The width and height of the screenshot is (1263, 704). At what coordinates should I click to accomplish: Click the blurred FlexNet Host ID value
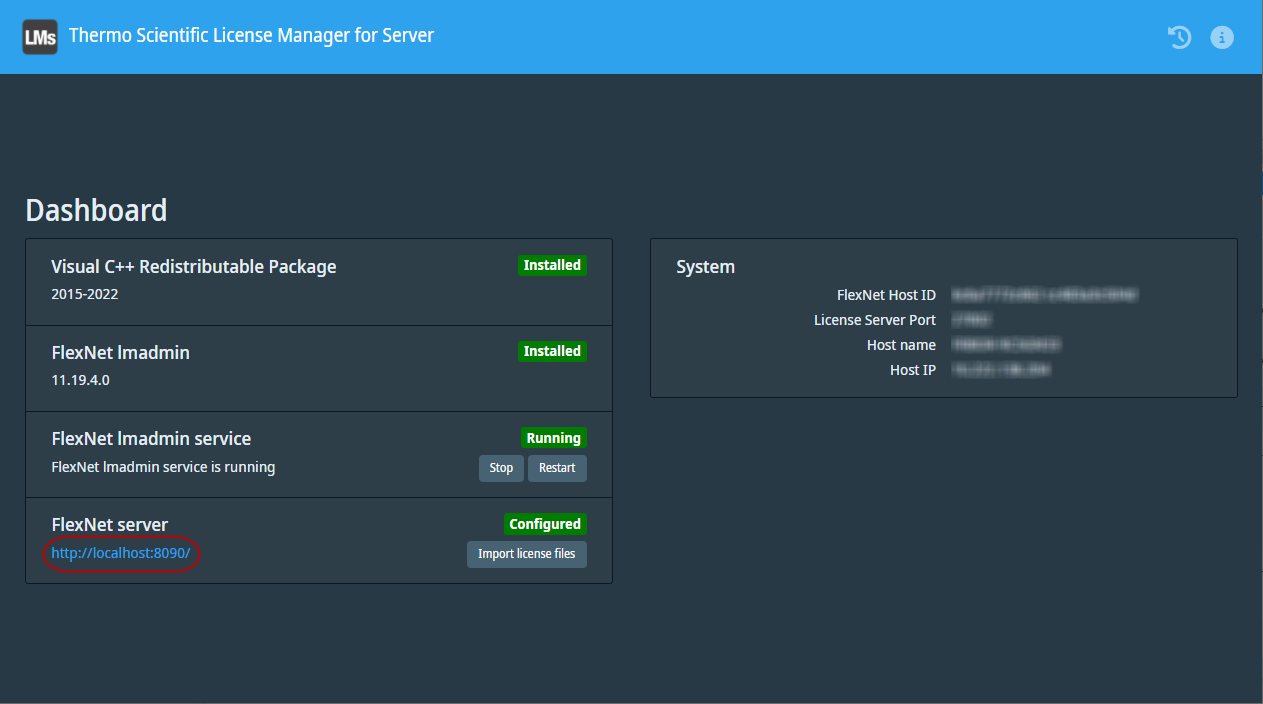coord(1045,295)
